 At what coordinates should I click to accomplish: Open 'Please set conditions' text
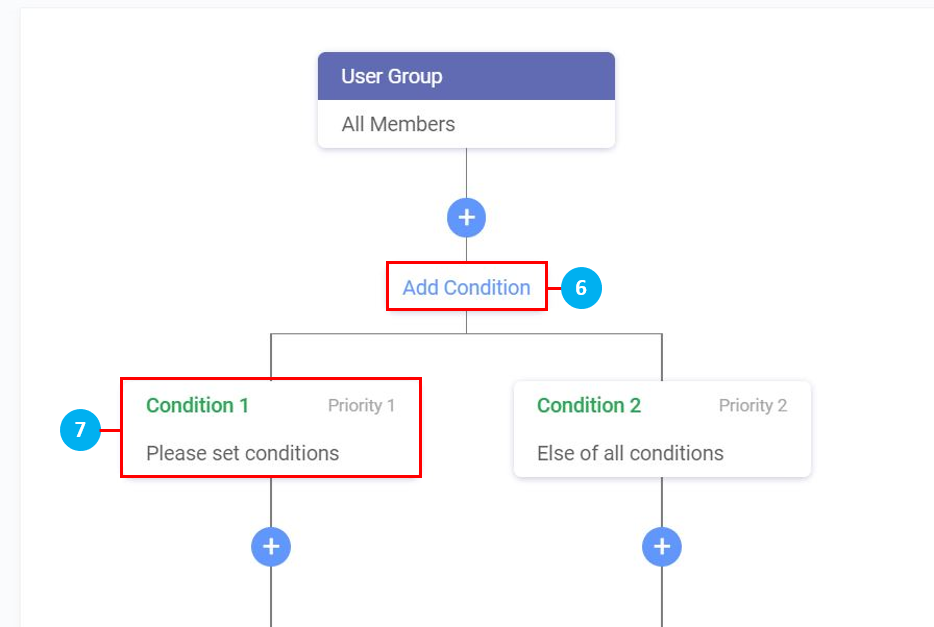point(242,453)
